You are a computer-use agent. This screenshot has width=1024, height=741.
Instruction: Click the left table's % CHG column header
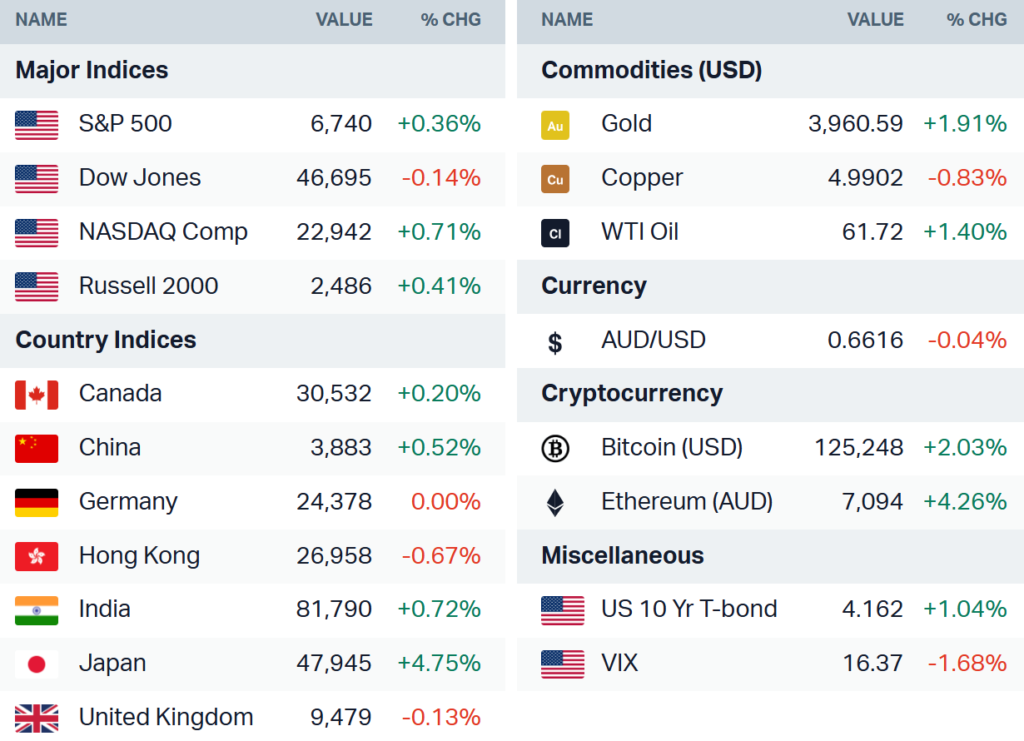pyautogui.click(x=450, y=20)
